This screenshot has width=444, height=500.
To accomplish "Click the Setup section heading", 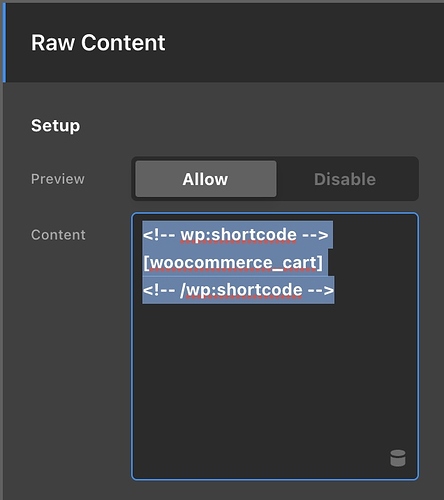I will [55, 126].
